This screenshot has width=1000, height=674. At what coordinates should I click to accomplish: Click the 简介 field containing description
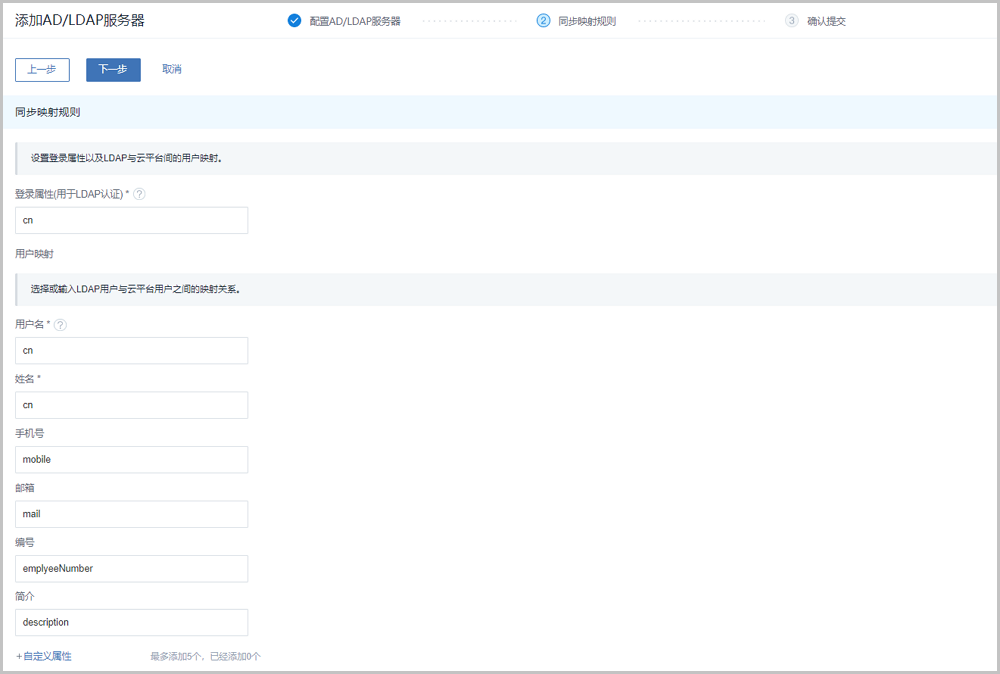(131, 622)
